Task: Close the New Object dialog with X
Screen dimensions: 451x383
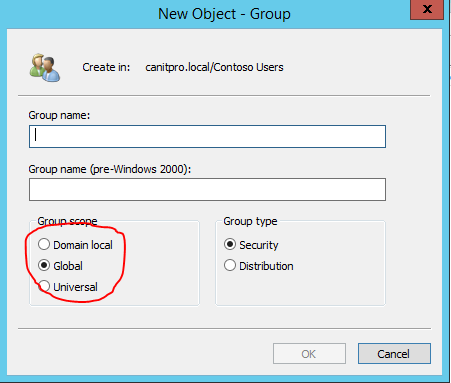Action: coord(427,9)
